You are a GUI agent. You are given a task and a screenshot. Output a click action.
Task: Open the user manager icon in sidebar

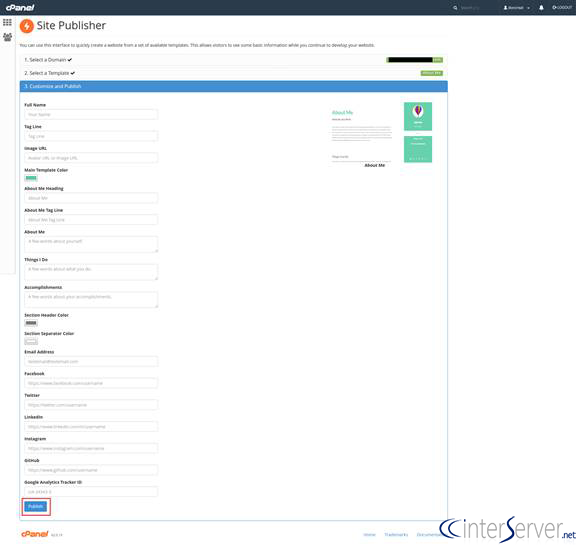click(7, 37)
